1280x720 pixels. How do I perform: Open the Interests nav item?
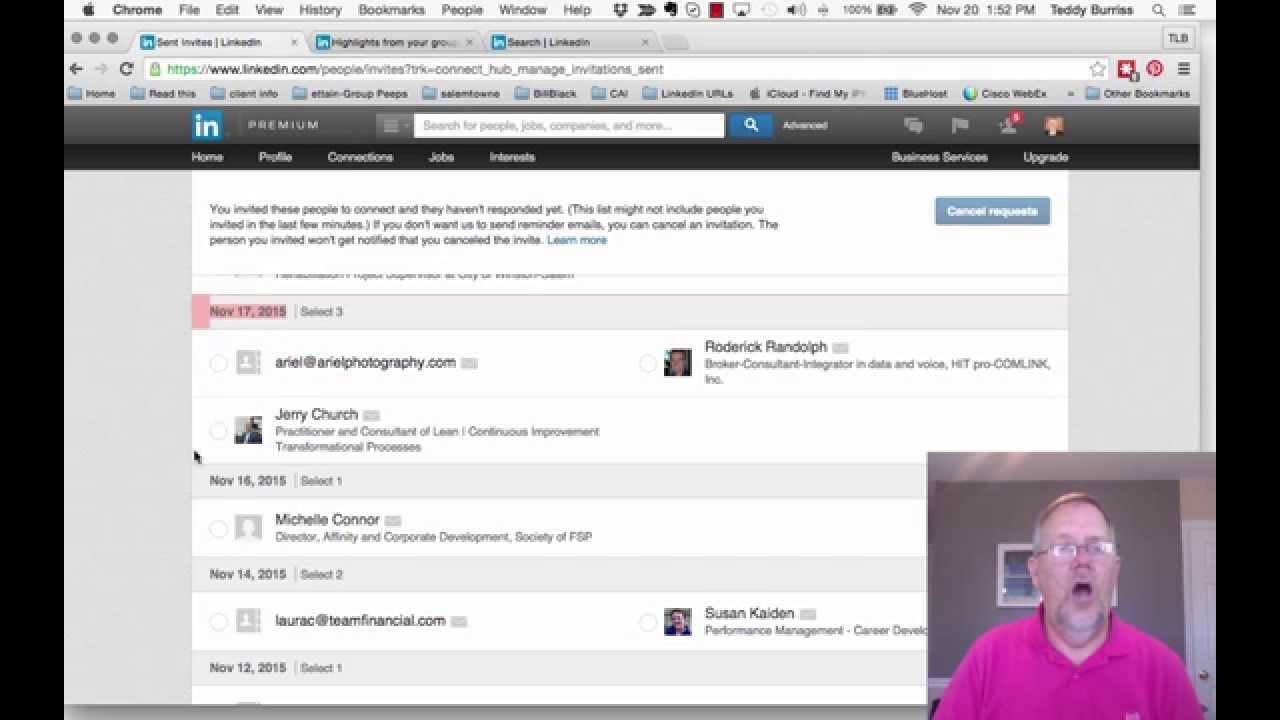click(x=512, y=157)
